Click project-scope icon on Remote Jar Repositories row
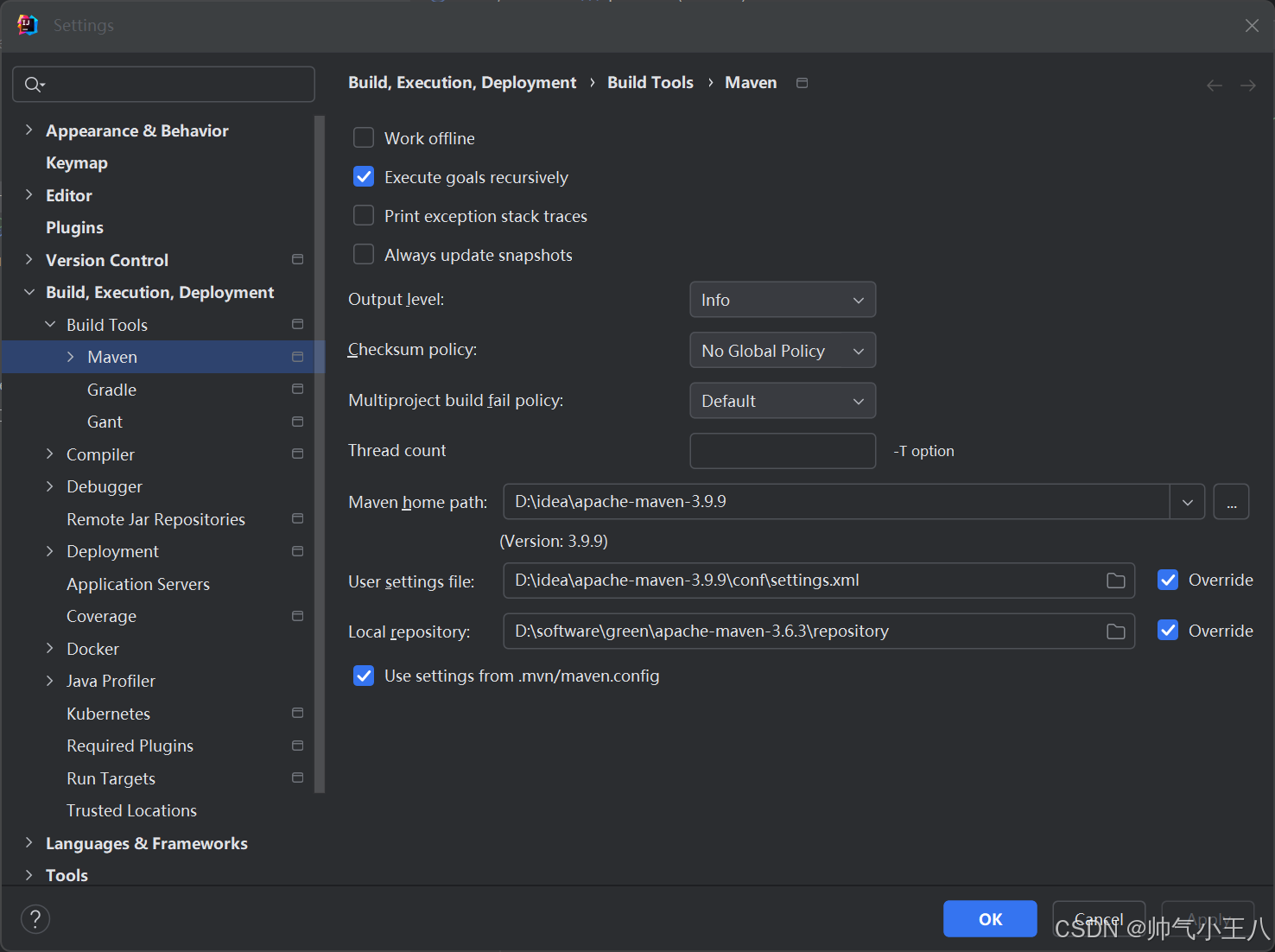Viewport: 1275px width, 952px height. (x=298, y=518)
